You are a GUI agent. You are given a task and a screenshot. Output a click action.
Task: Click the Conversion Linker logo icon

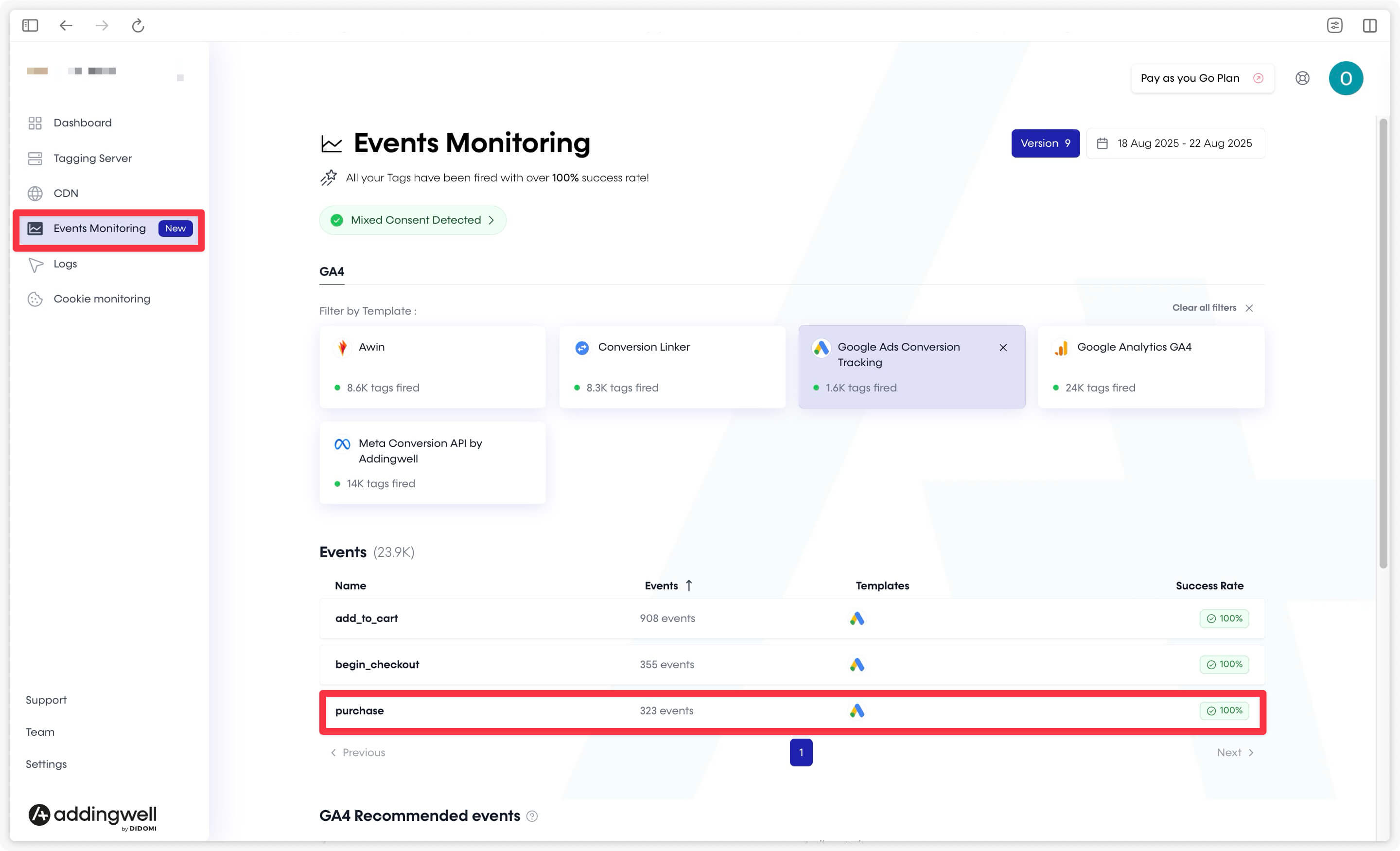pos(582,347)
